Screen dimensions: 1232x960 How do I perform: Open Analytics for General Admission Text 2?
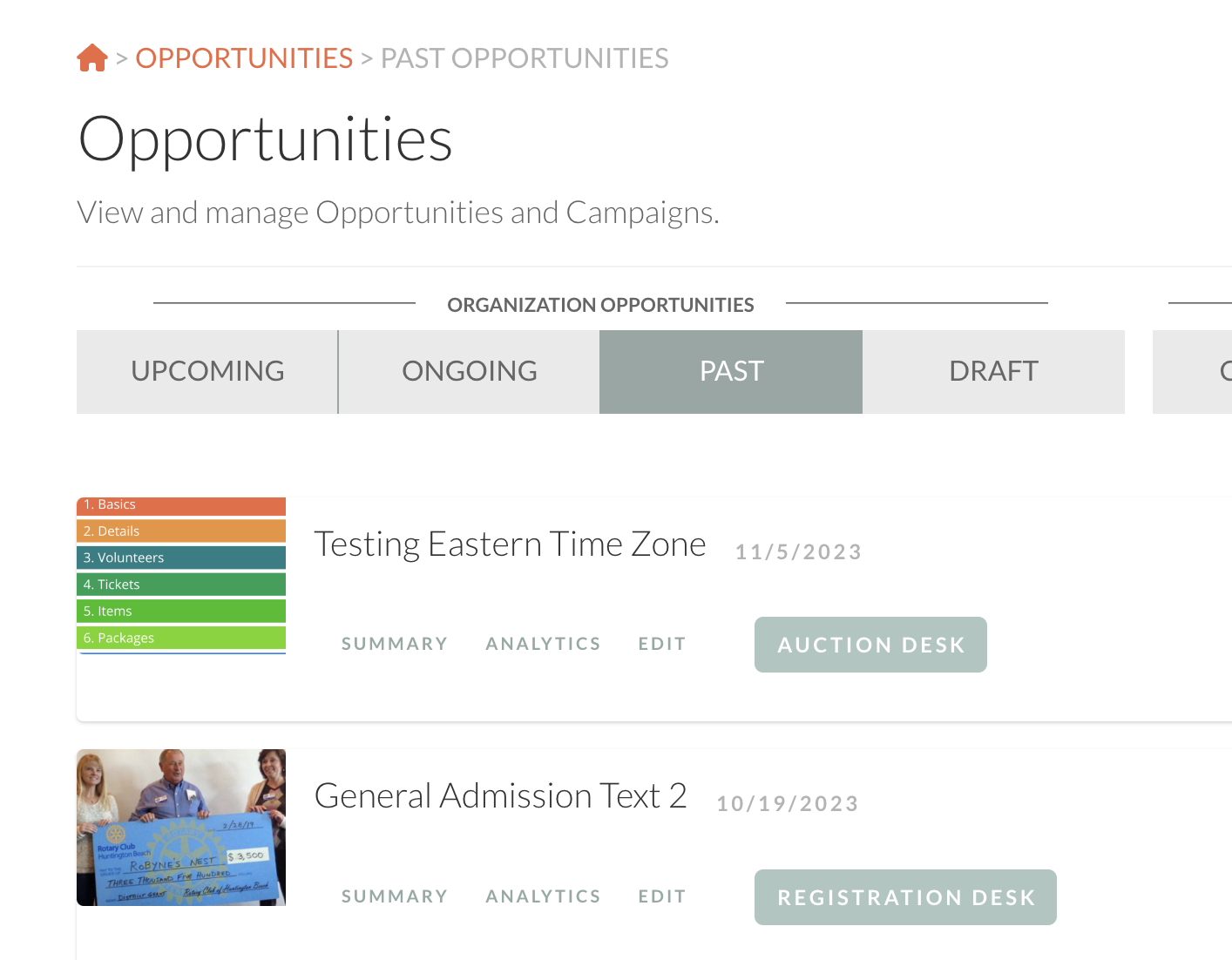point(543,896)
